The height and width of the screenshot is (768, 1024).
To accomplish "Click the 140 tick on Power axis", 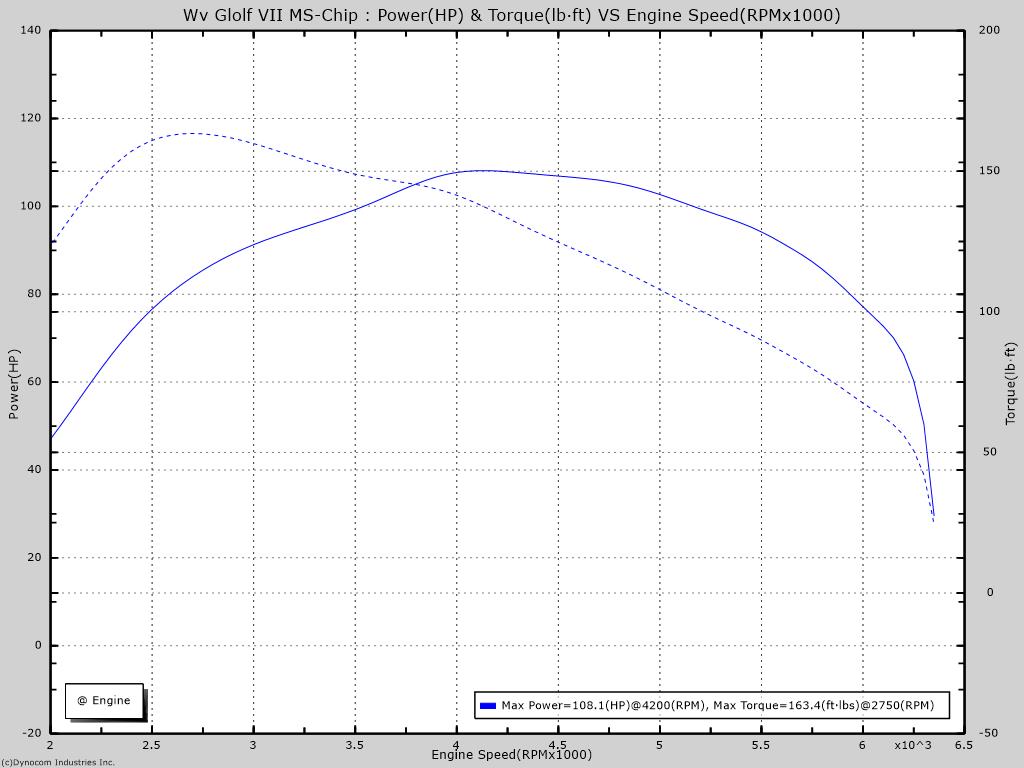I will coord(30,30).
